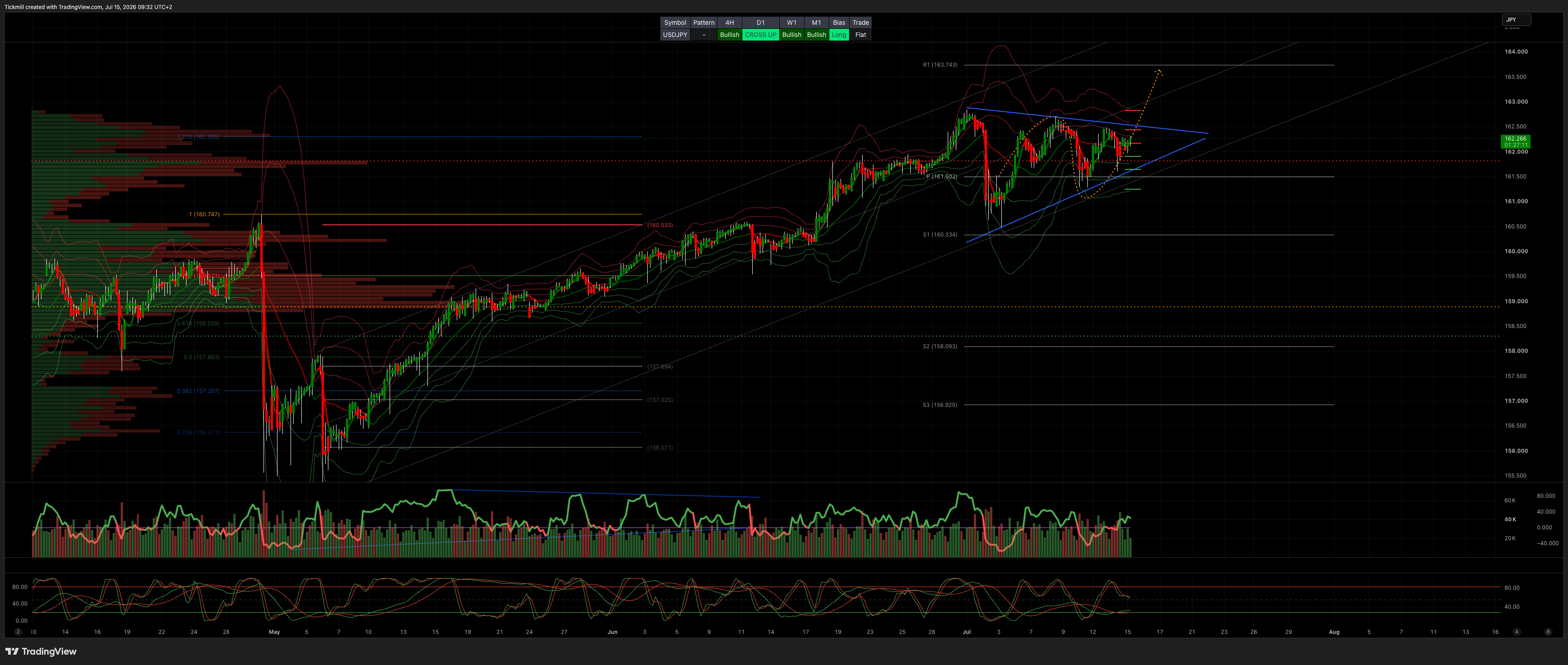Screen dimensions: 1568x665
Task: Select the M1 column header
Action: click(816, 23)
